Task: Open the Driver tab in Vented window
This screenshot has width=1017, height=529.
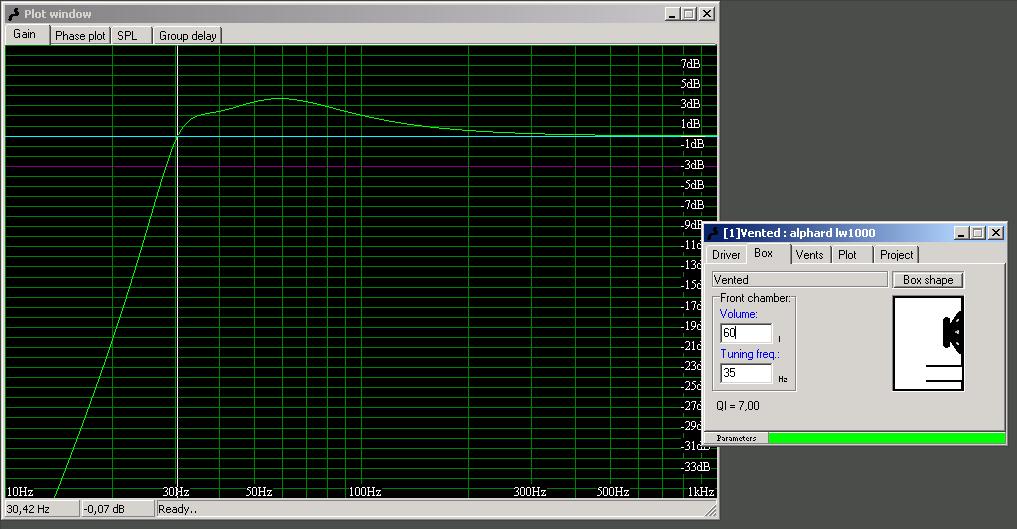Action: (726, 255)
